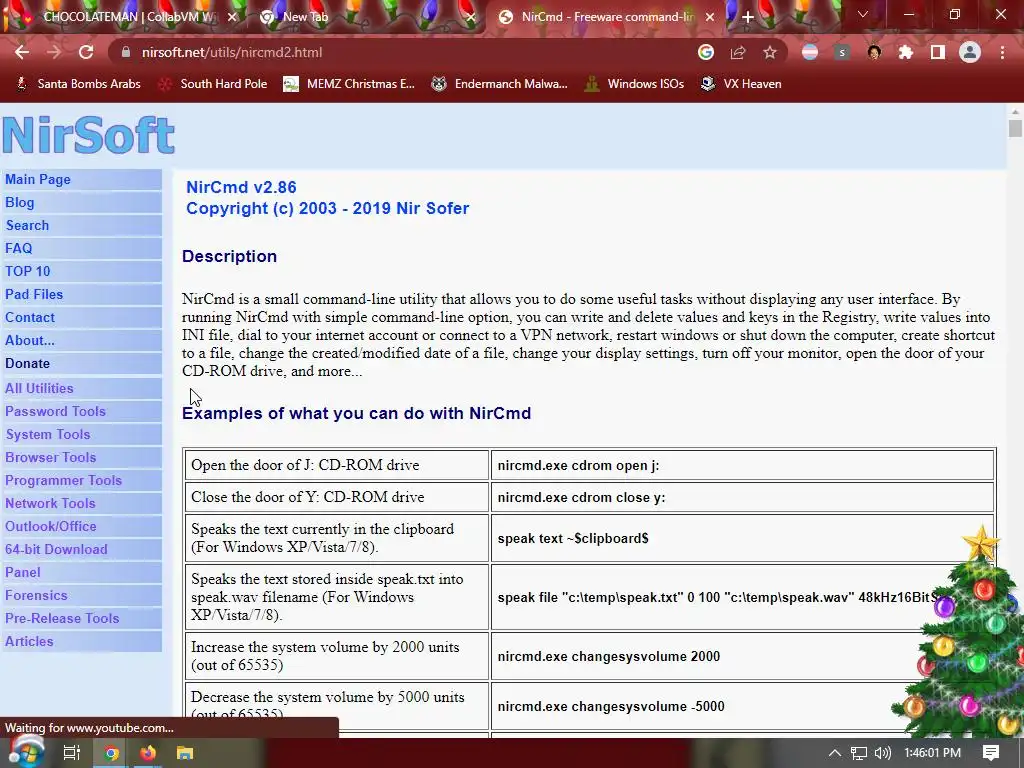Open Forensics sidebar link
The height and width of the screenshot is (768, 1024).
point(36,596)
